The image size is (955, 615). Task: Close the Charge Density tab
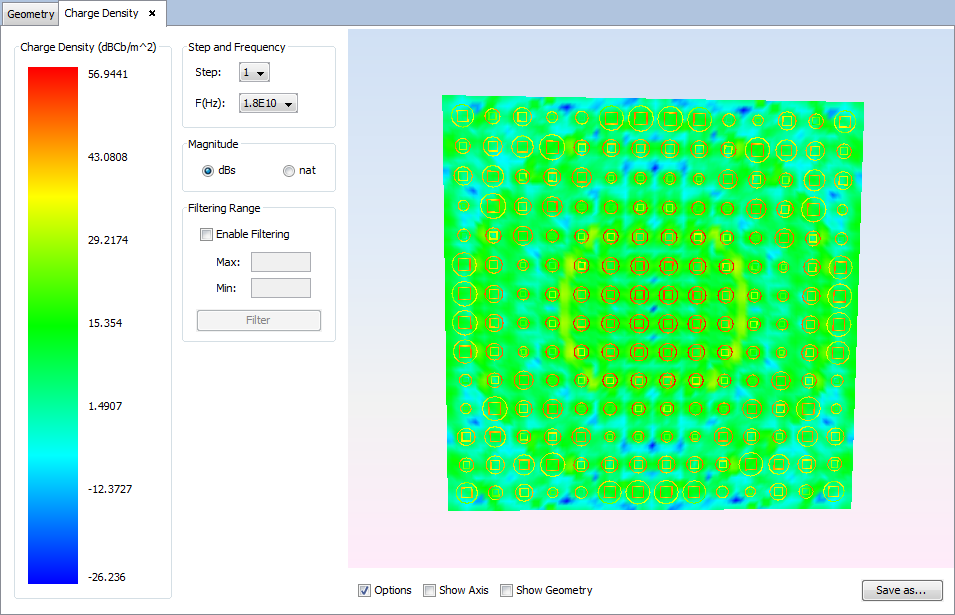click(x=152, y=14)
